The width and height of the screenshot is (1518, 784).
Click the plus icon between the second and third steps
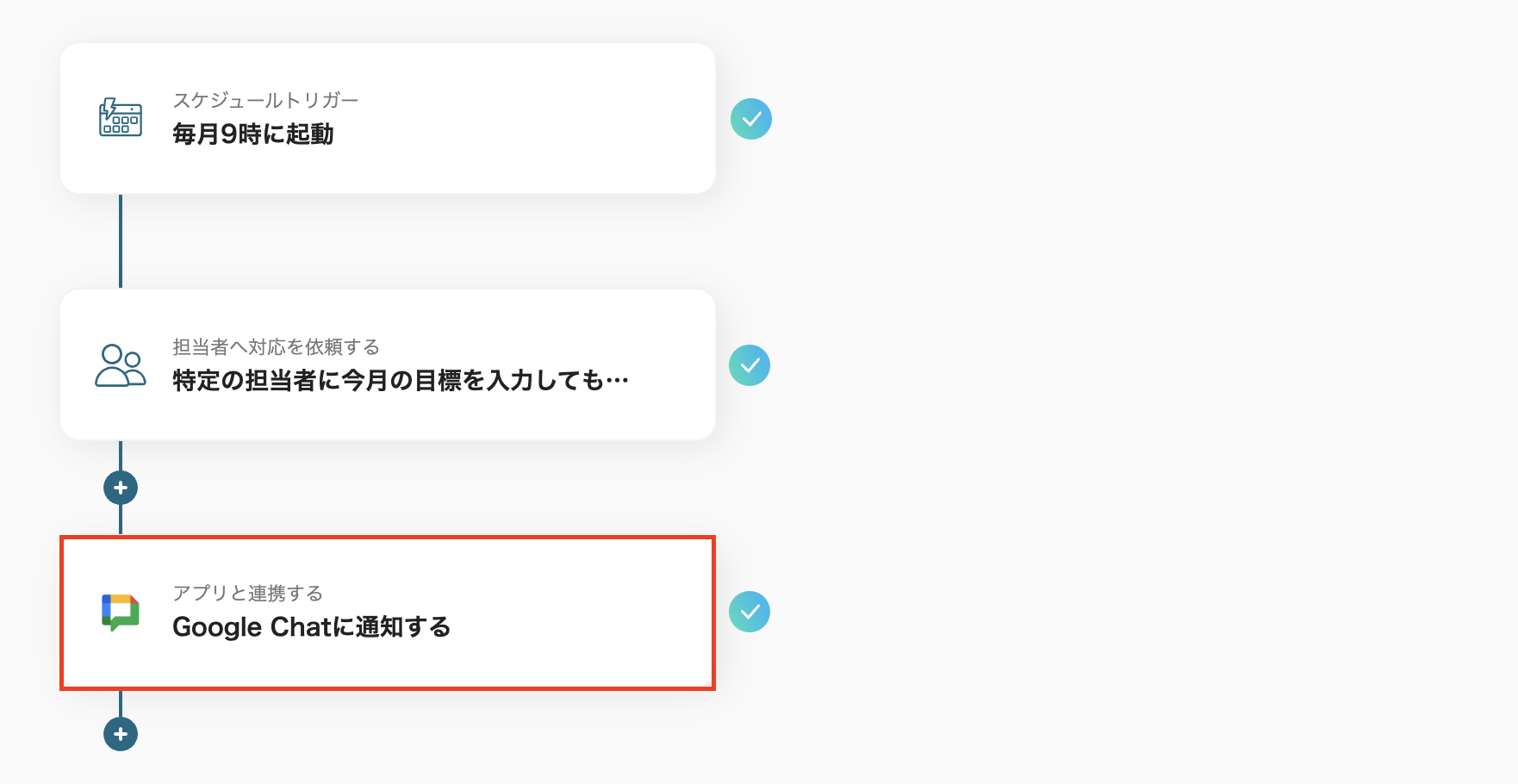[120, 487]
